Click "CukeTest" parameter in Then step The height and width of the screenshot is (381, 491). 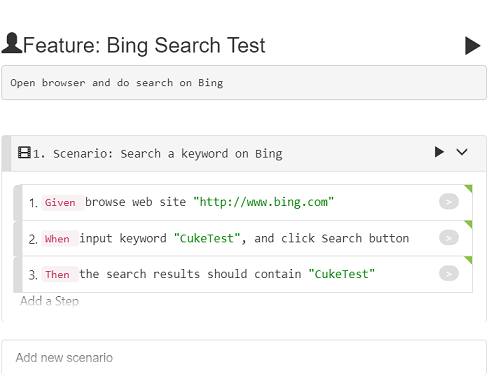coord(342,274)
